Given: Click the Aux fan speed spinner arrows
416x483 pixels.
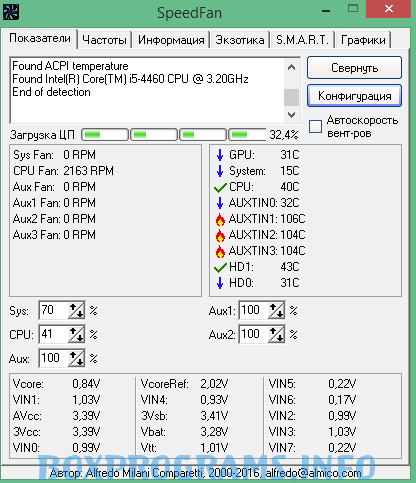Looking at the screenshot, I should pos(76,358).
